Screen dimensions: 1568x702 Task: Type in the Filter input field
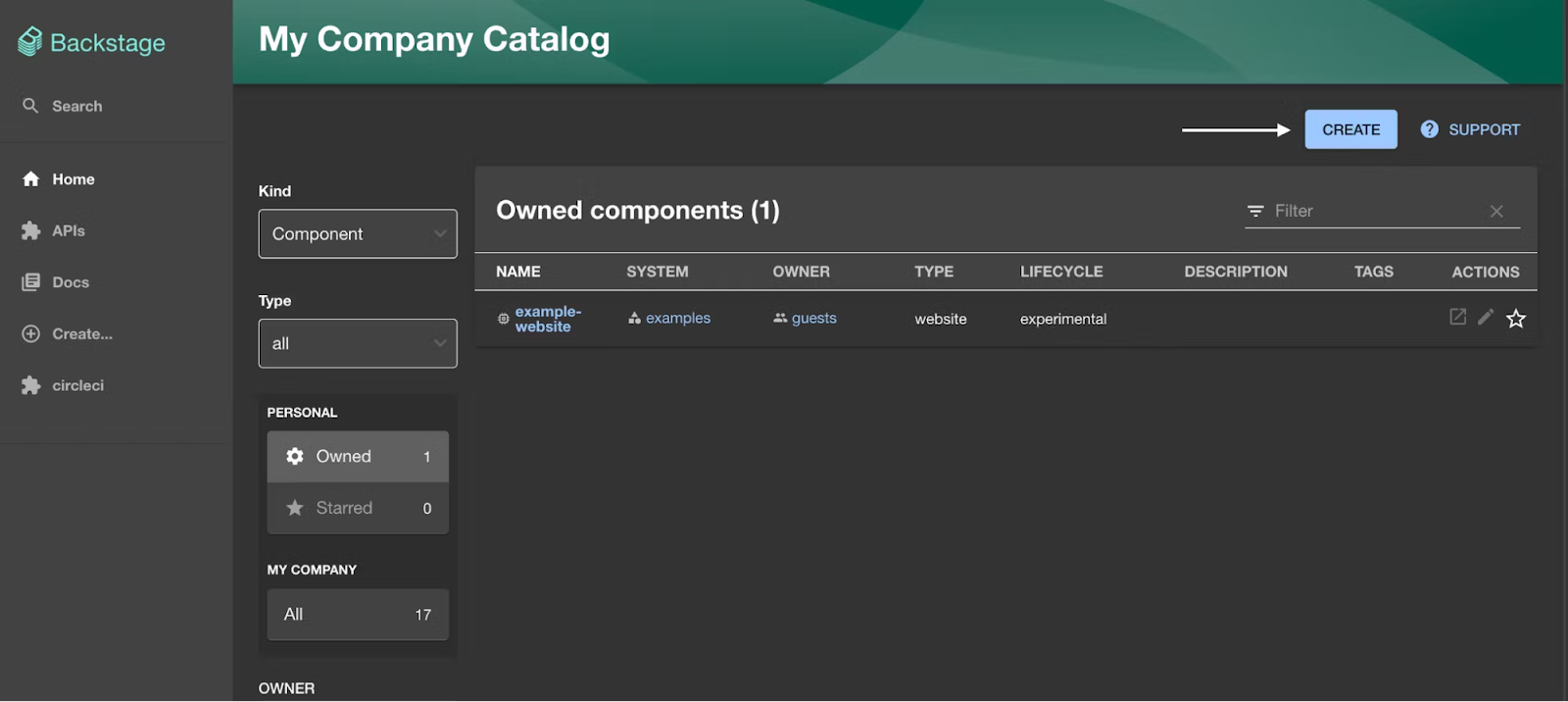pyautogui.click(x=1372, y=211)
